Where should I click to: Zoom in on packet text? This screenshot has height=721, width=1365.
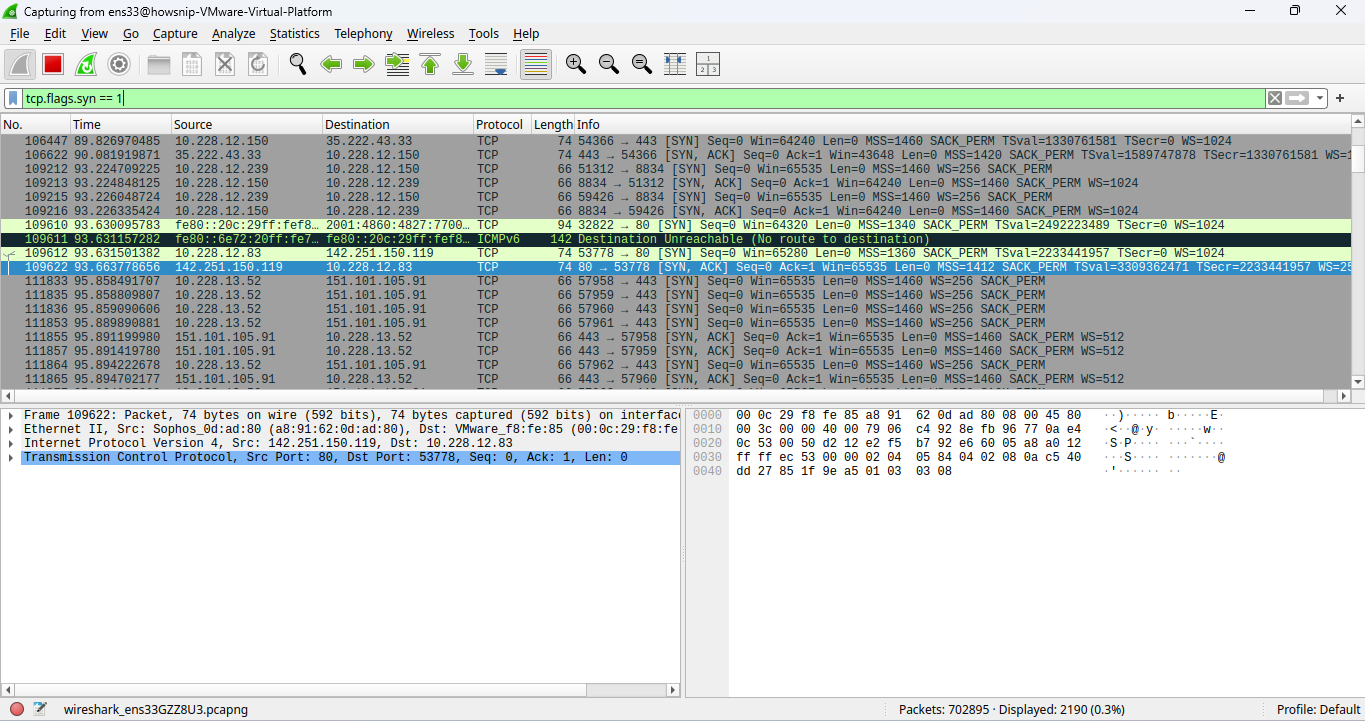coord(576,65)
